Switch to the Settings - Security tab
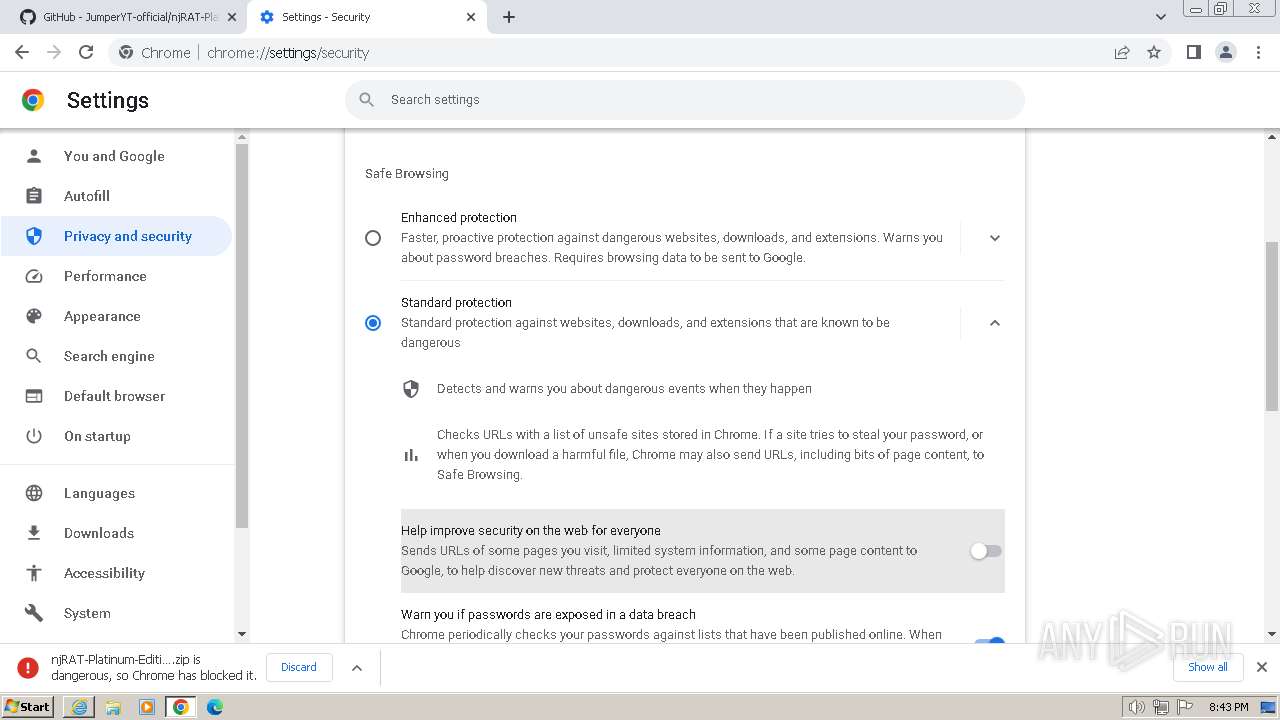This screenshot has height=720, width=1280. (367, 17)
